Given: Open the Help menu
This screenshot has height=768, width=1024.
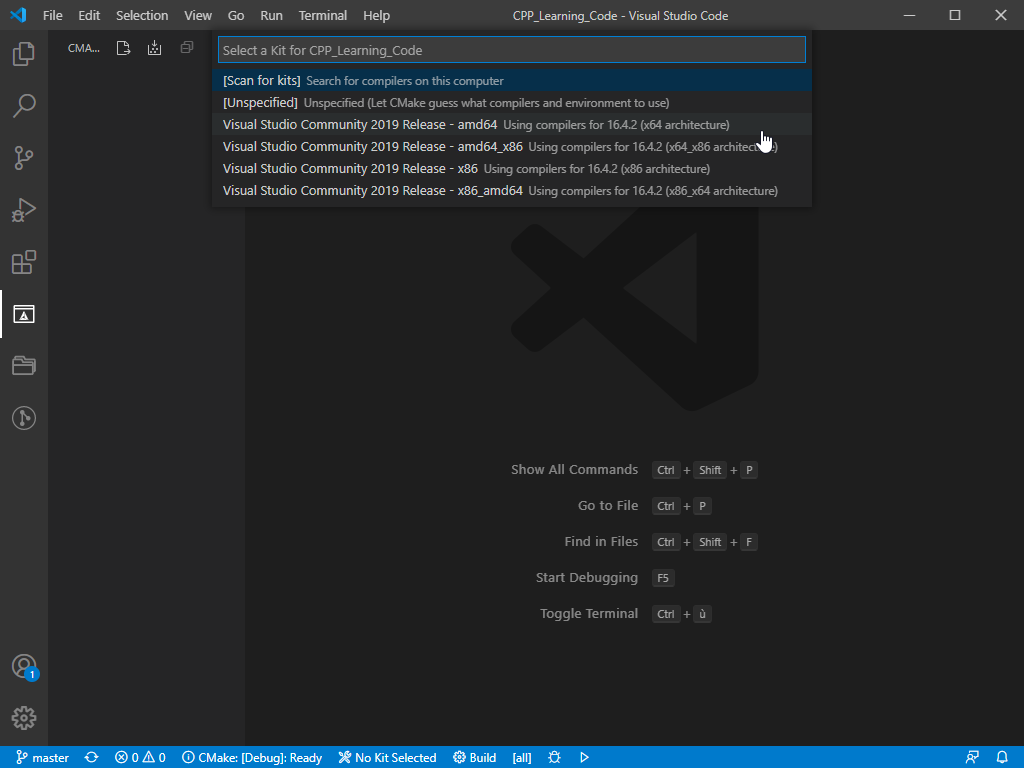Looking at the screenshot, I should click(x=376, y=16).
